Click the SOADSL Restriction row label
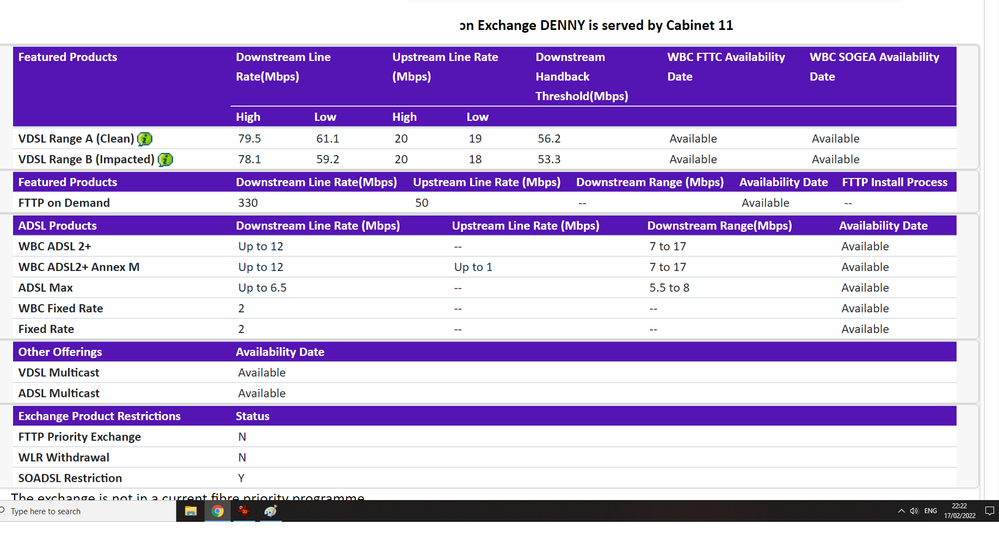The width and height of the screenshot is (999, 542). [70, 478]
